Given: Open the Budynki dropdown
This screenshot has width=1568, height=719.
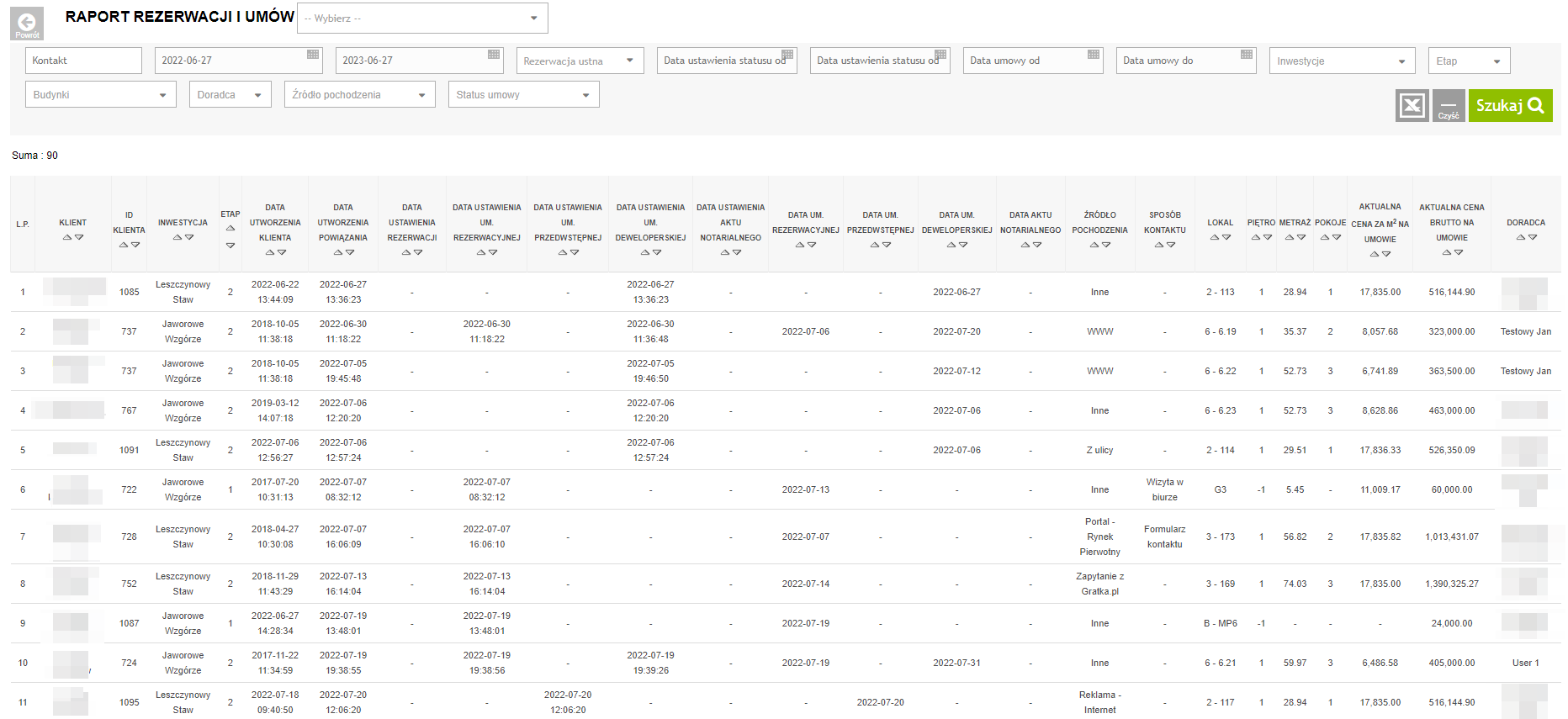Looking at the screenshot, I should click(101, 94).
